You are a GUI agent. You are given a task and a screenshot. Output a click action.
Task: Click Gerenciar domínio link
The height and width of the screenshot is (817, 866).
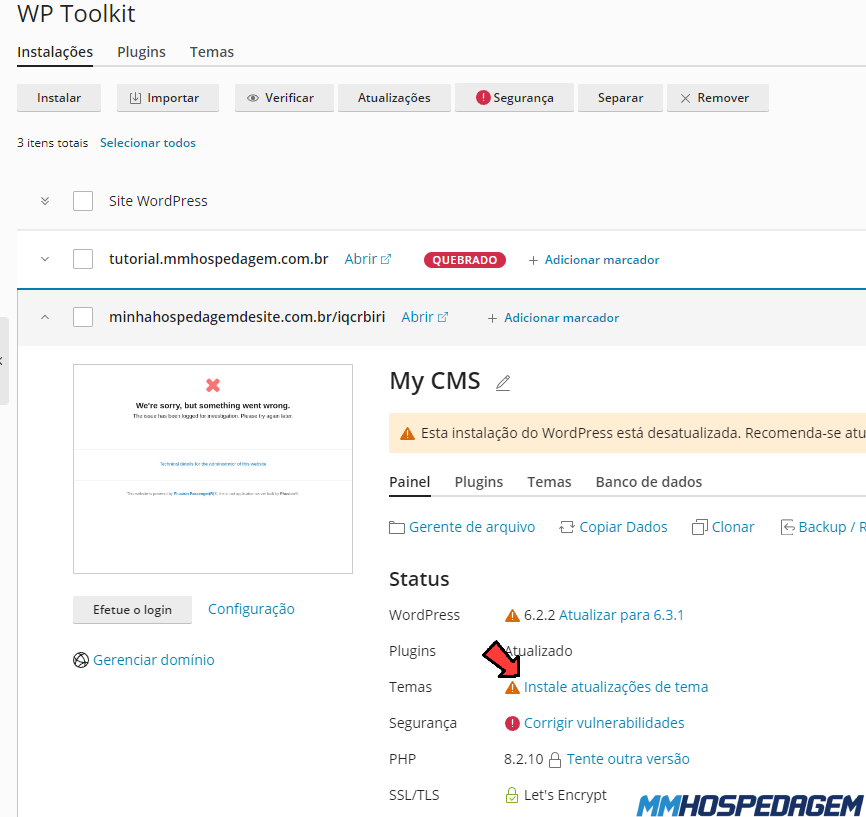(154, 660)
